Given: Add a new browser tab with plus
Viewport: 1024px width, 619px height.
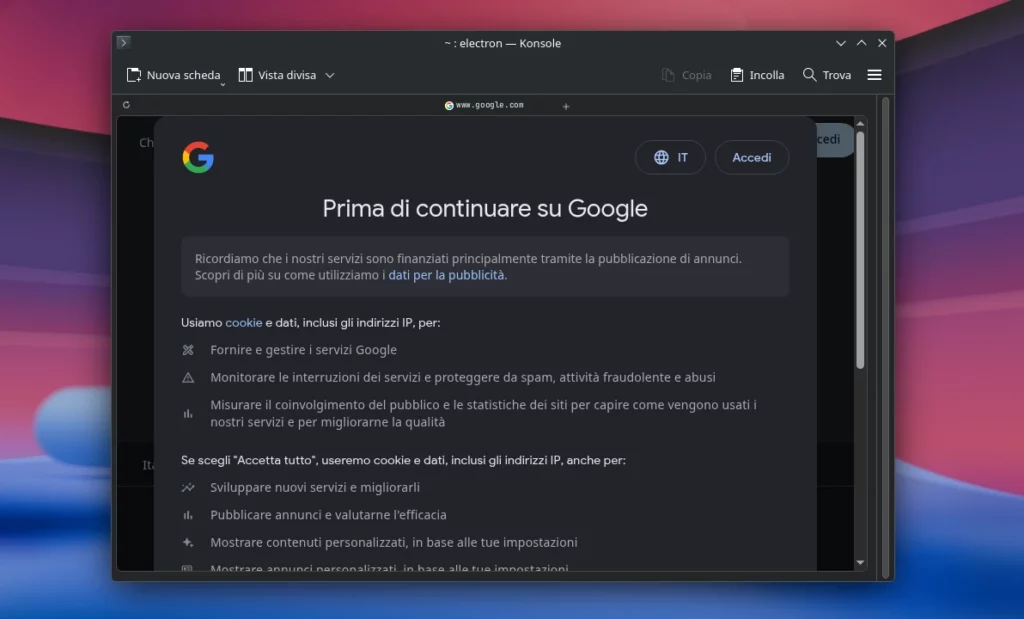Looking at the screenshot, I should 566,106.
